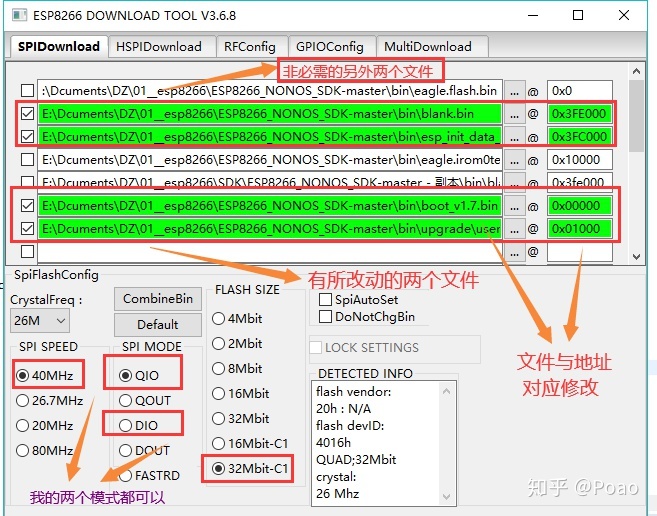
Task: Browse file for blank.bin row
Action: (x=515, y=114)
